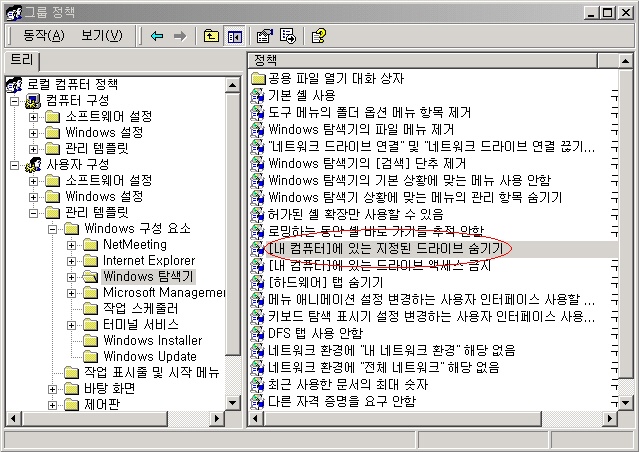Click the 공용 파일 열기 대화 상자 folder icon
639x452 pixels.
click(x=258, y=79)
